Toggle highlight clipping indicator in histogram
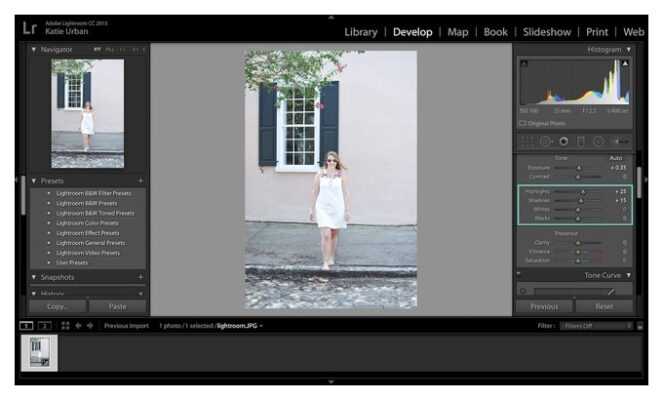Viewport: 663px width, 400px height. tap(625, 63)
